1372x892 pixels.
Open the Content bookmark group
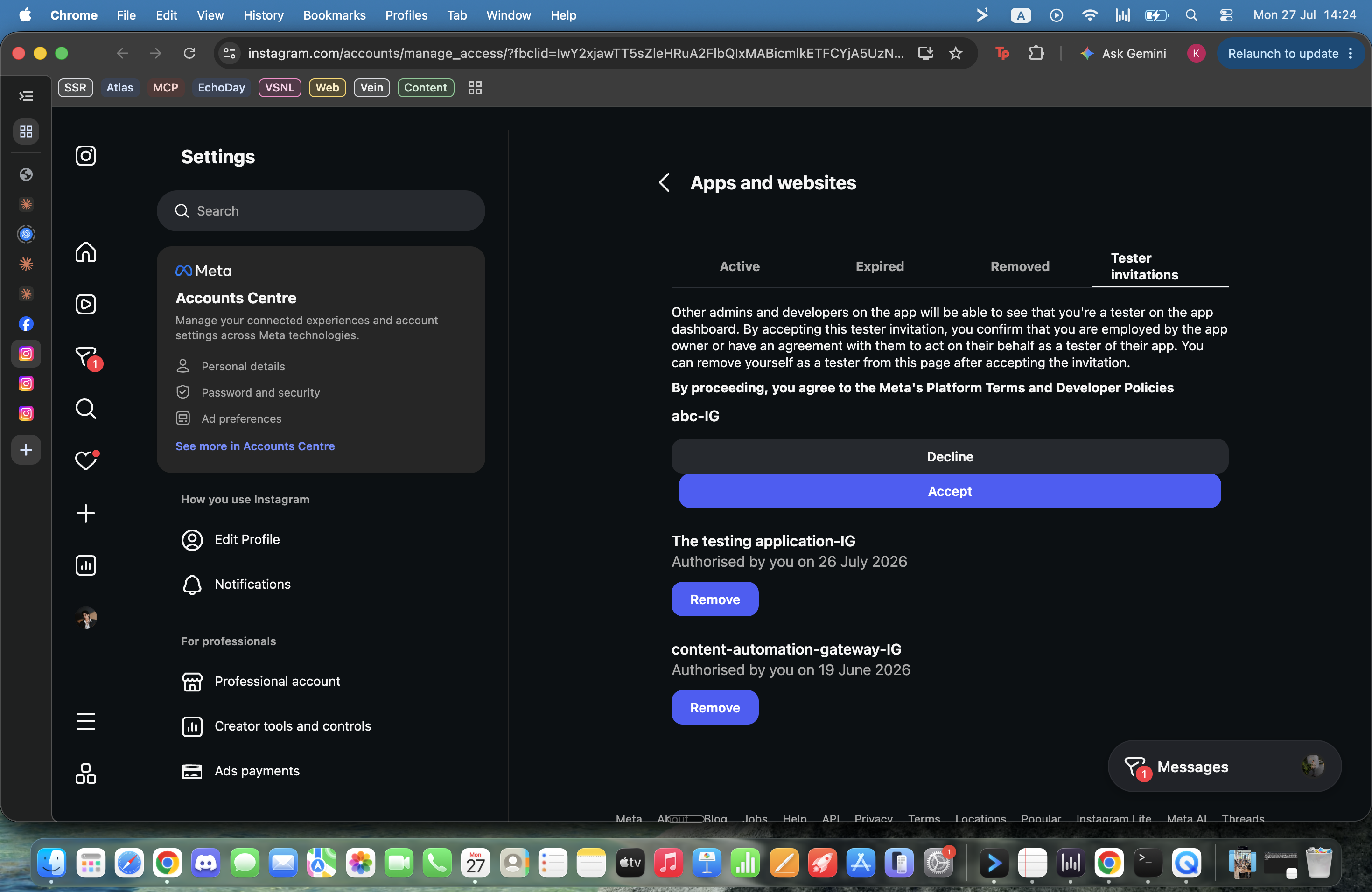(x=426, y=88)
